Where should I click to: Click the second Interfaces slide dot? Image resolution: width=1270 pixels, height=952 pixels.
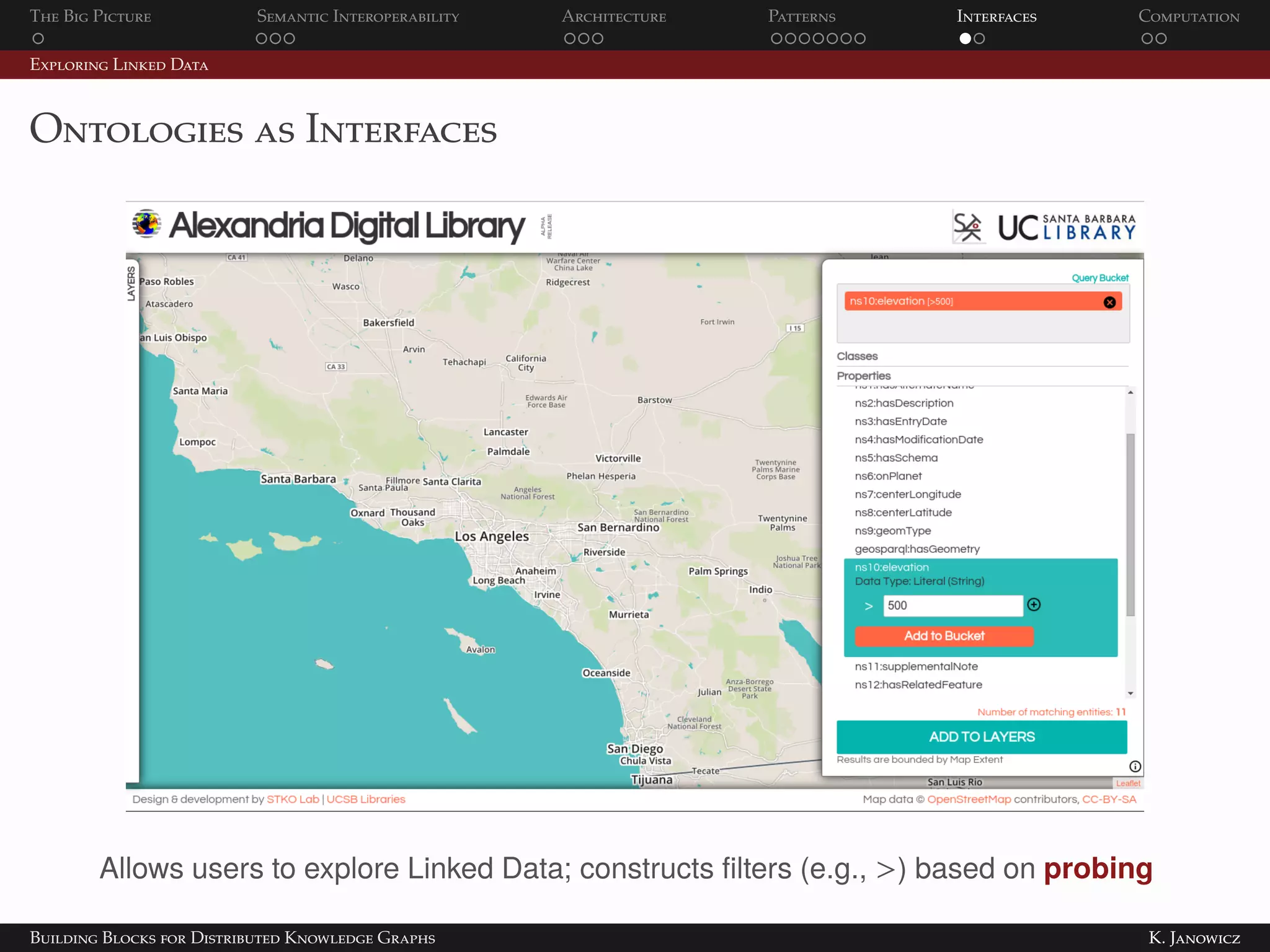tap(979, 38)
